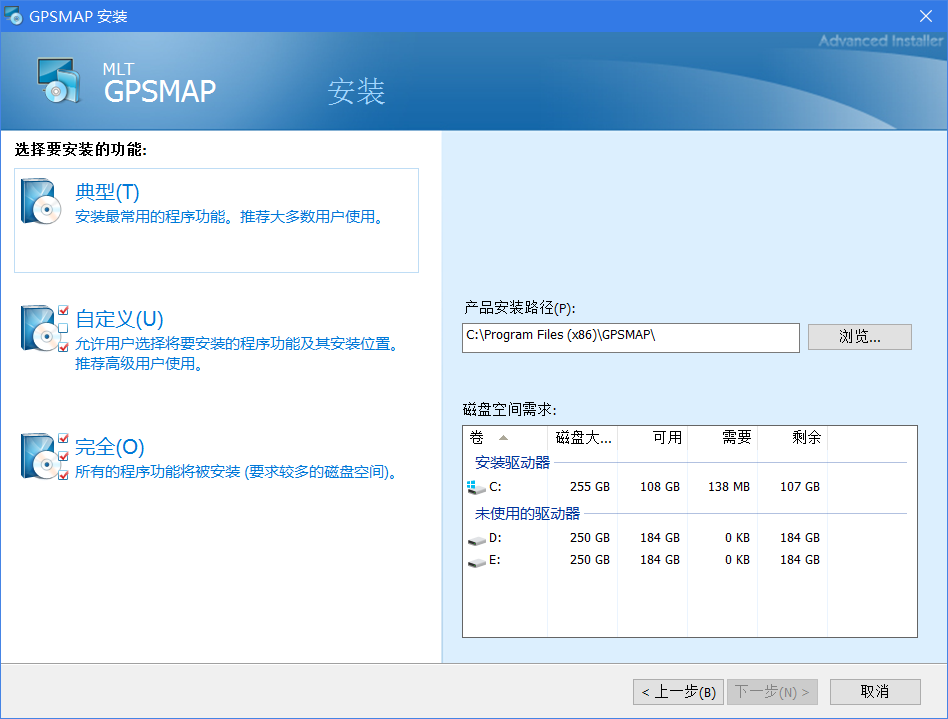
Task: Collapse the 安装驱动器 group header
Action: [512, 463]
